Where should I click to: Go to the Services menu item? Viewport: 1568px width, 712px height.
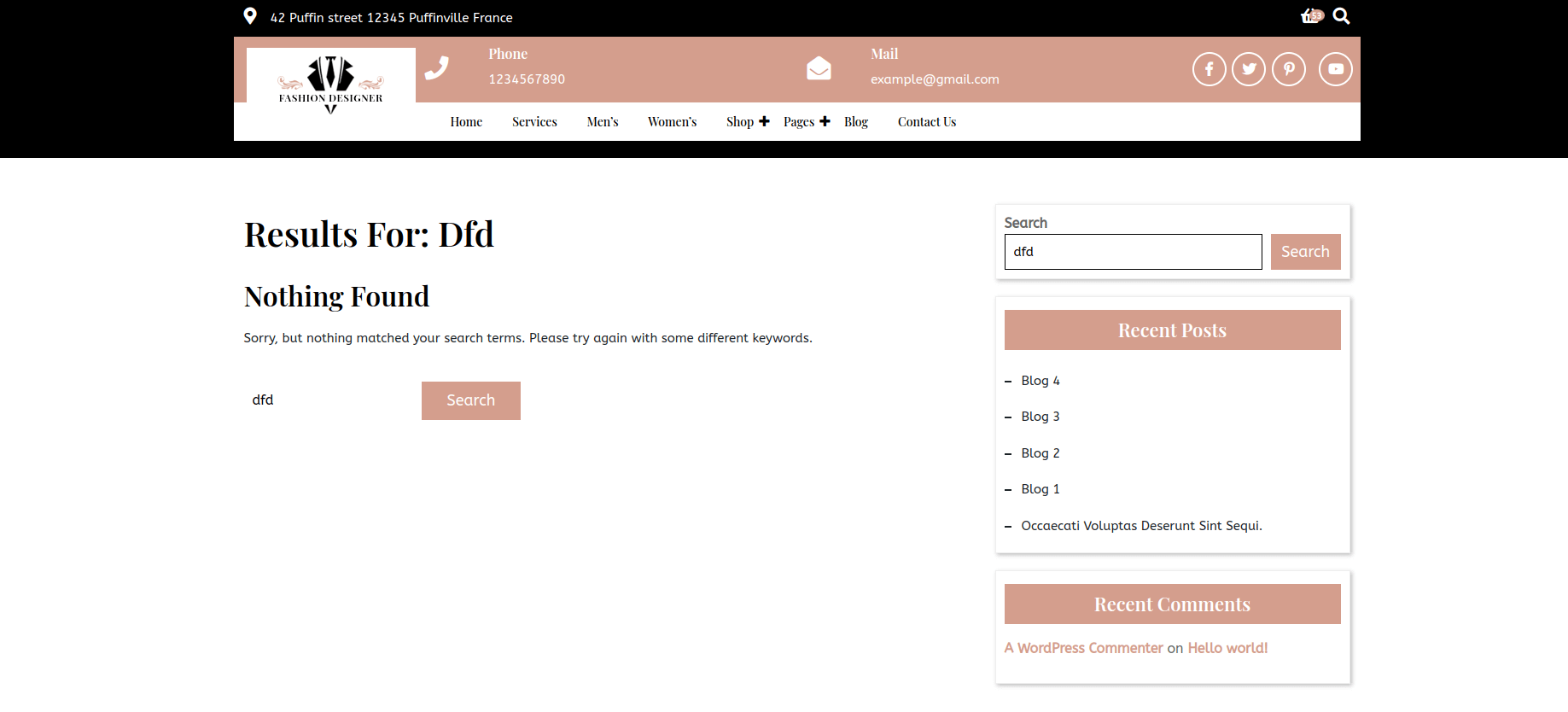tap(534, 122)
